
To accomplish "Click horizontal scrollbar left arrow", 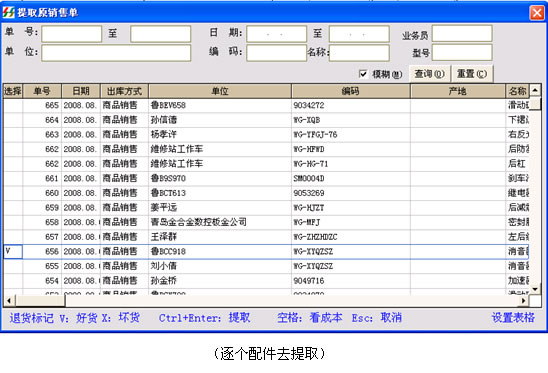I will pyautogui.click(x=9, y=301).
